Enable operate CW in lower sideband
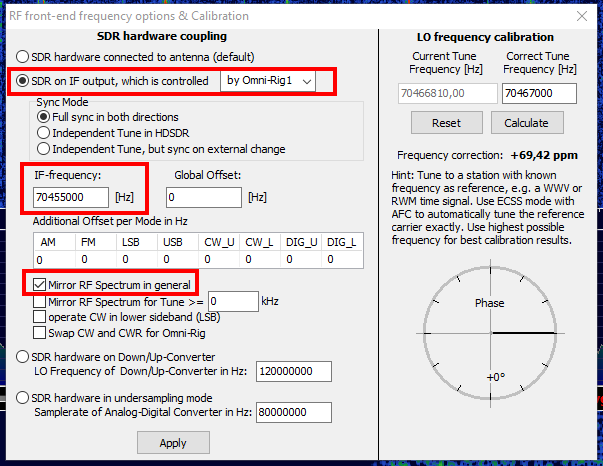This screenshot has height=466, width=603. point(40,317)
